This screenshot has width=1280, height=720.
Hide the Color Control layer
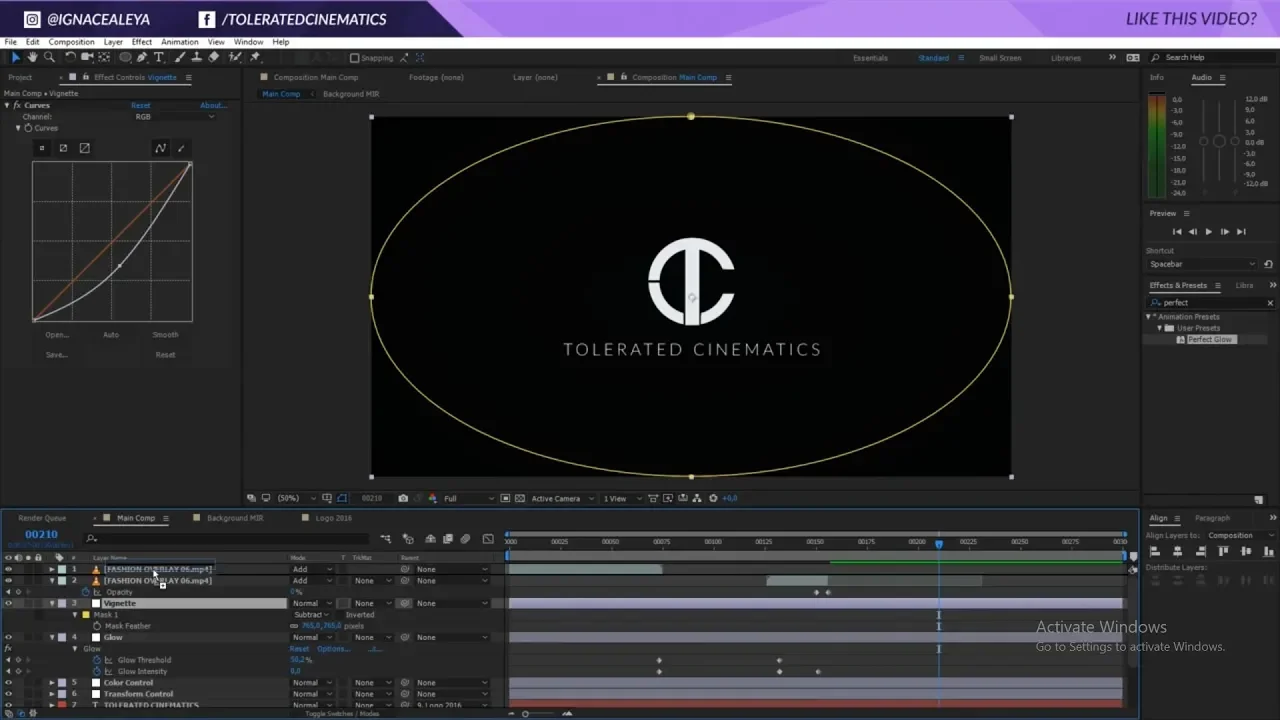[8, 682]
